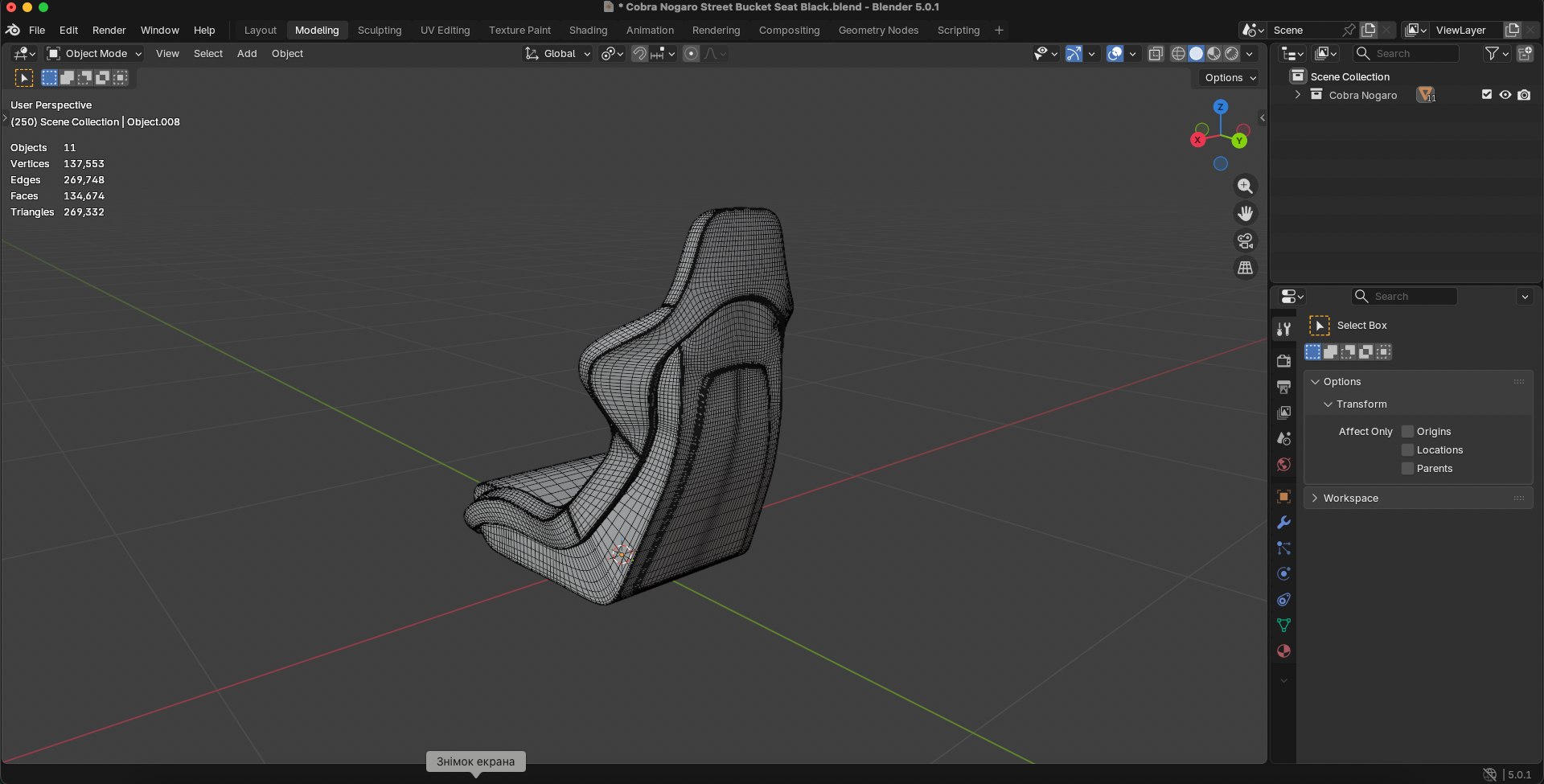Open the Tool properties tab
The height and width of the screenshot is (784, 1544).
1283,329
